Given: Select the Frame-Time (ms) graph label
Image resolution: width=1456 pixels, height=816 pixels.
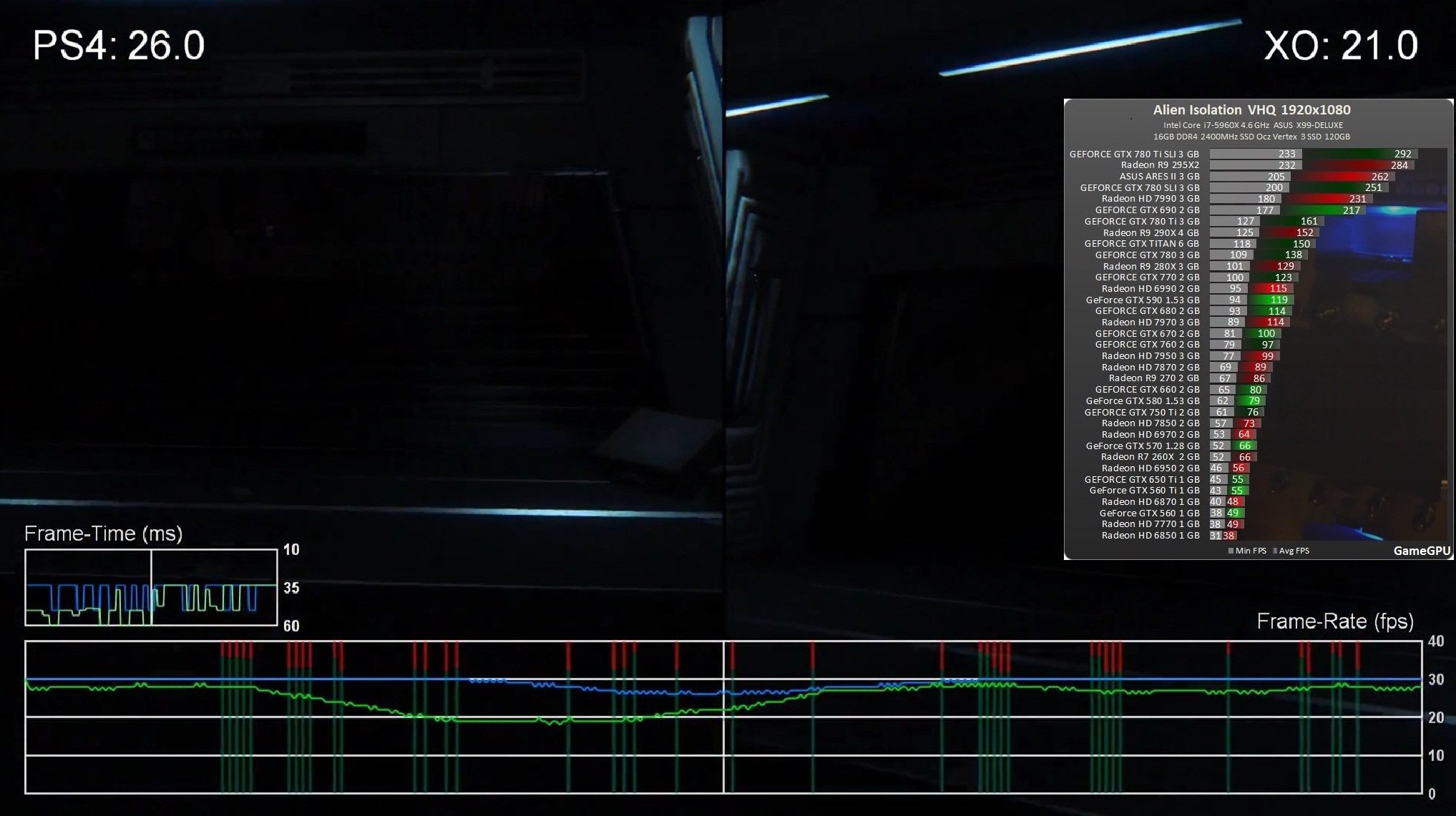Looking at the screenshot, I should pos(103,534).
